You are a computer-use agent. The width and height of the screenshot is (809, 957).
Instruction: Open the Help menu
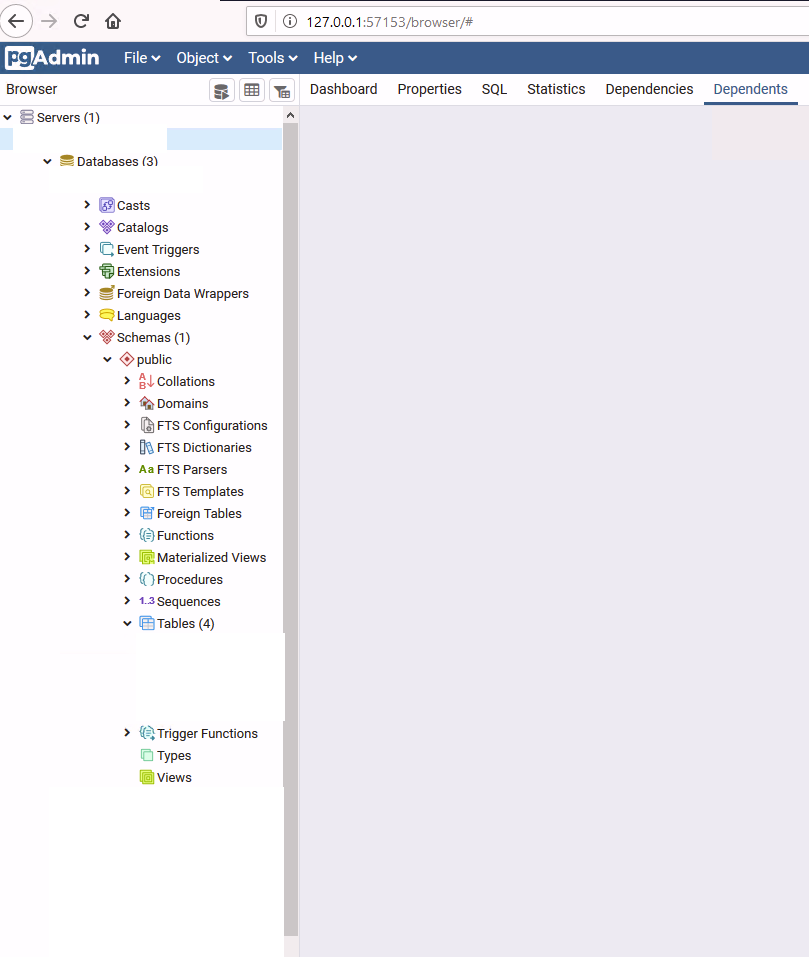(x=335, y=58)
